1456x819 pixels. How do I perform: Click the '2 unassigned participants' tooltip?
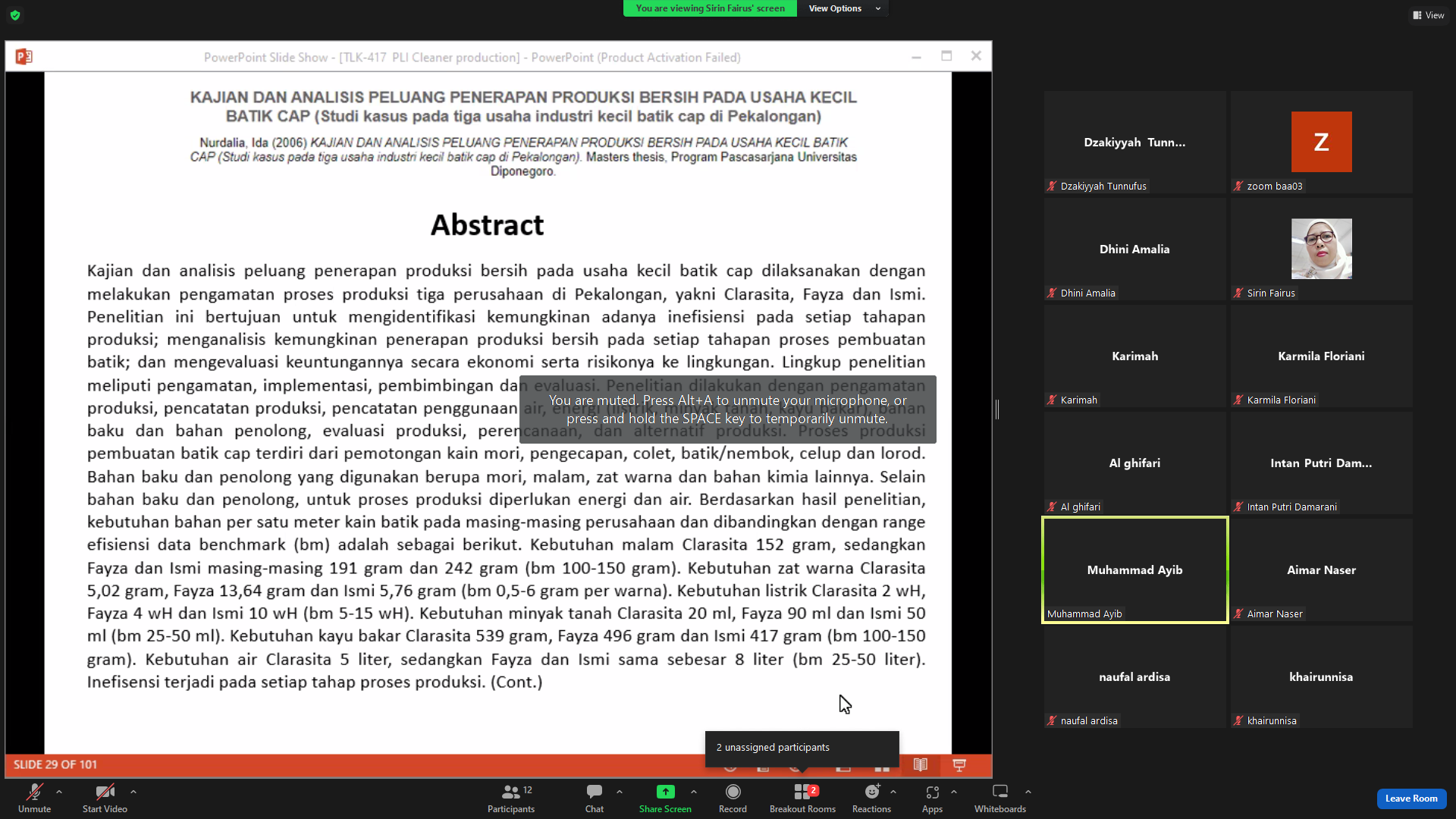pos(802,748)
